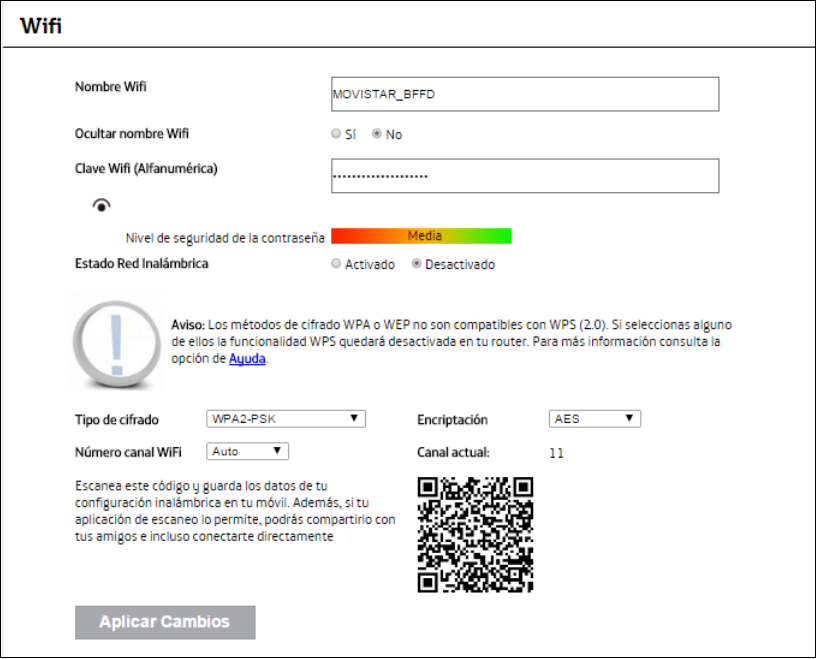Image resolution: width=816 pixels, height=659 pixels.
Task: Click the Clave Wifi password field
Action: coord(525,176)
